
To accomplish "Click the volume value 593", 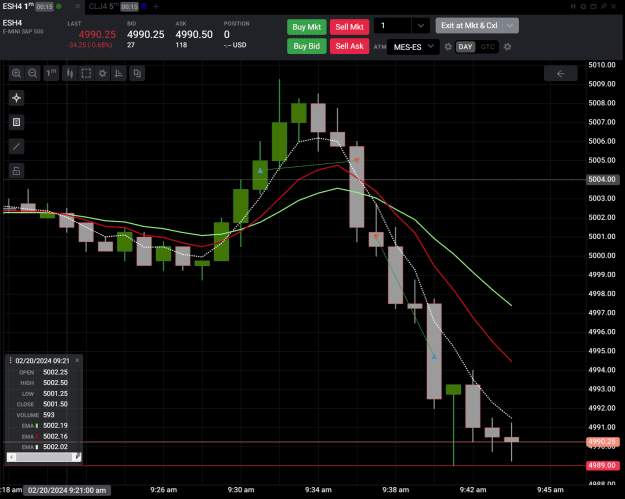I will 49,415.
